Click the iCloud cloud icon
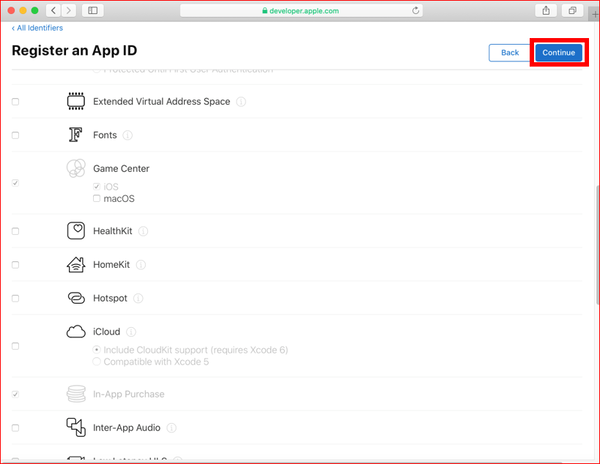This screenshot has width=600, height=464. [x=76, y=332]
